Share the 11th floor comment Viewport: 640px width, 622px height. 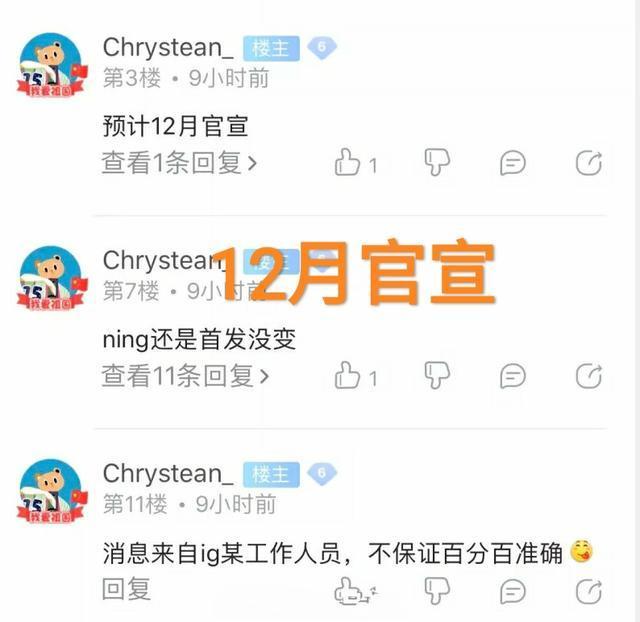[589, 591]
